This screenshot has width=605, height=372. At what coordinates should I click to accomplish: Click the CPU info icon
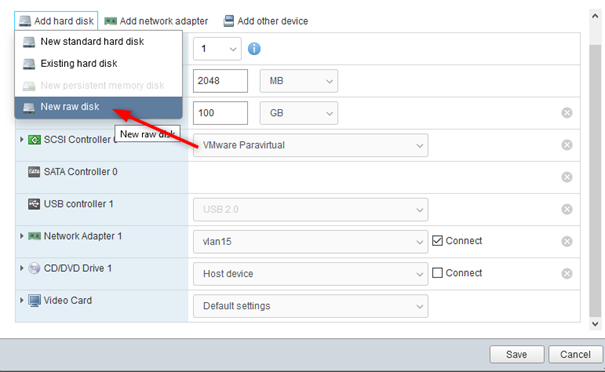click(254, 49)
